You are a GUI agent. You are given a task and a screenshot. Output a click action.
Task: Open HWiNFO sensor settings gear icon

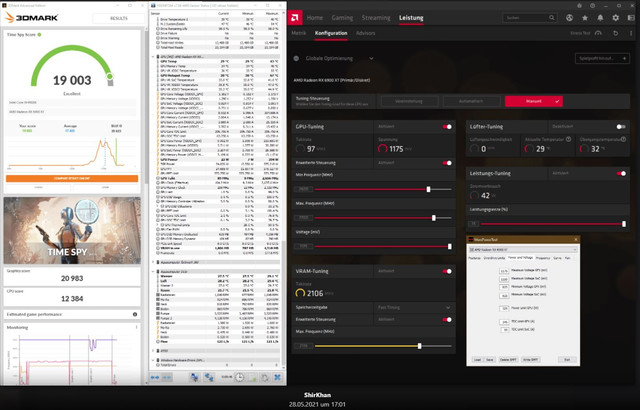pyautogui.click(x=265, y=377)
